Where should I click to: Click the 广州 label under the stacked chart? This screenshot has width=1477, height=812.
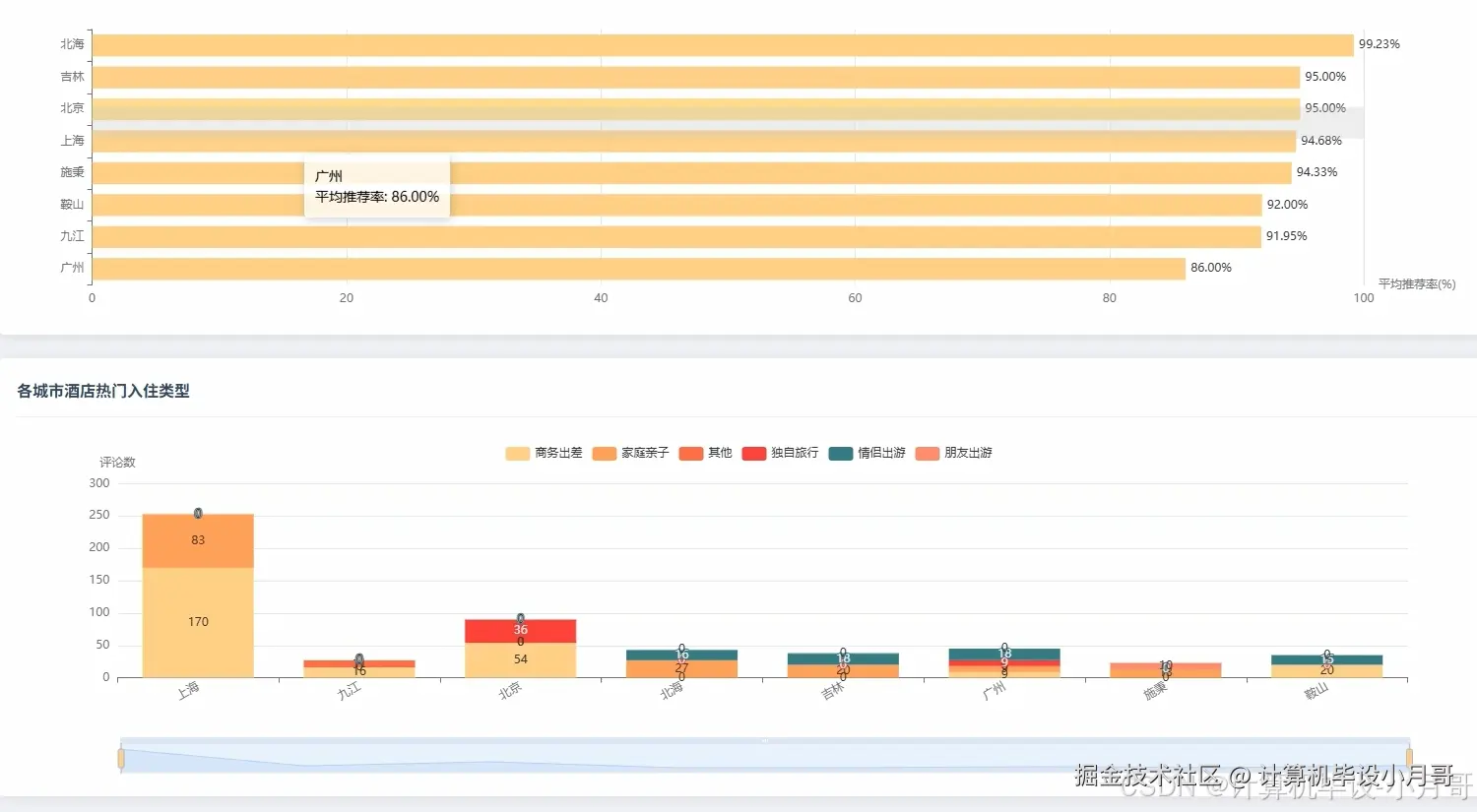tap(994, 691)
